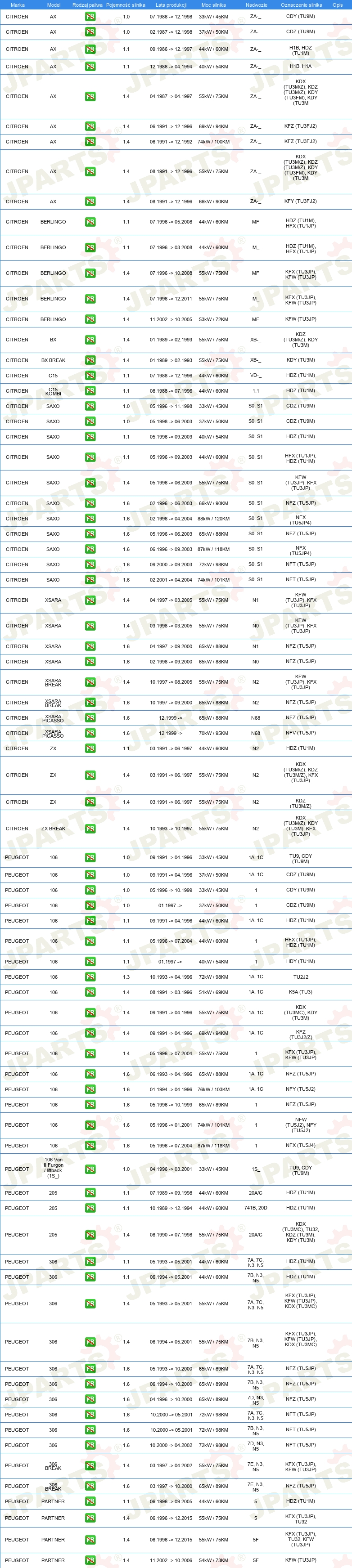Click the Pojemność silnika column header
This screenshot has width=352, height=1568.
[126, 5]
